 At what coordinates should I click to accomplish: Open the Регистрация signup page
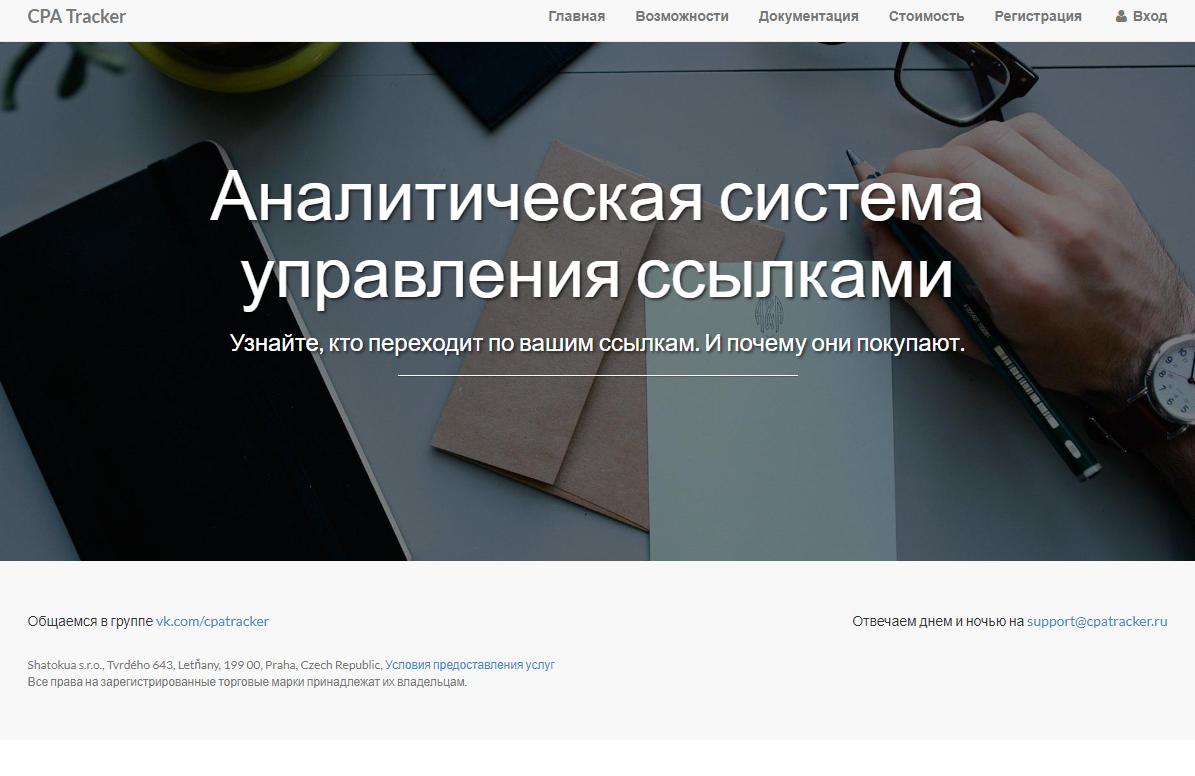tap(1037, 16)
